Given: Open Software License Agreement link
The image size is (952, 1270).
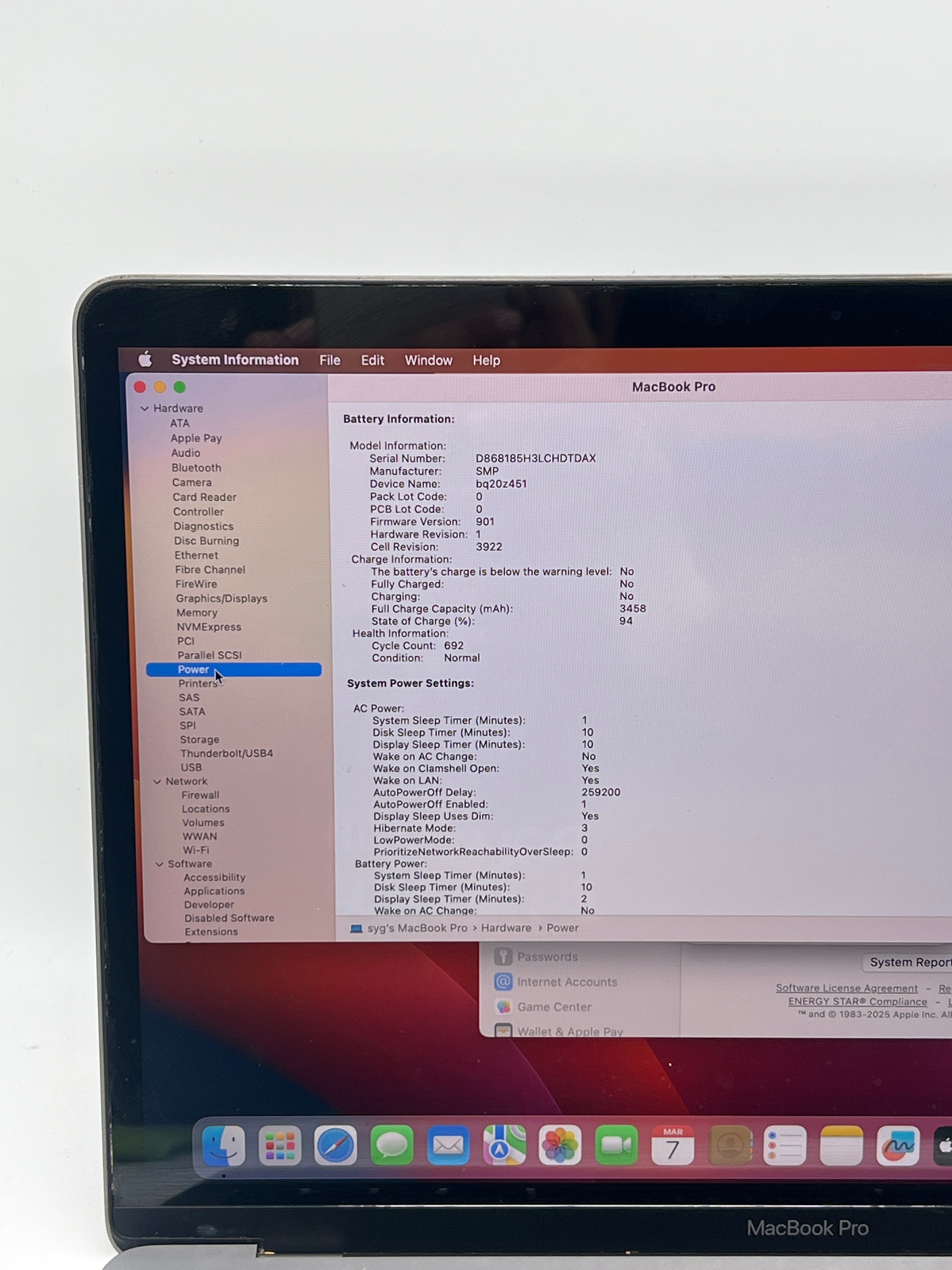Looking at the screenshot, I should 847,988.
